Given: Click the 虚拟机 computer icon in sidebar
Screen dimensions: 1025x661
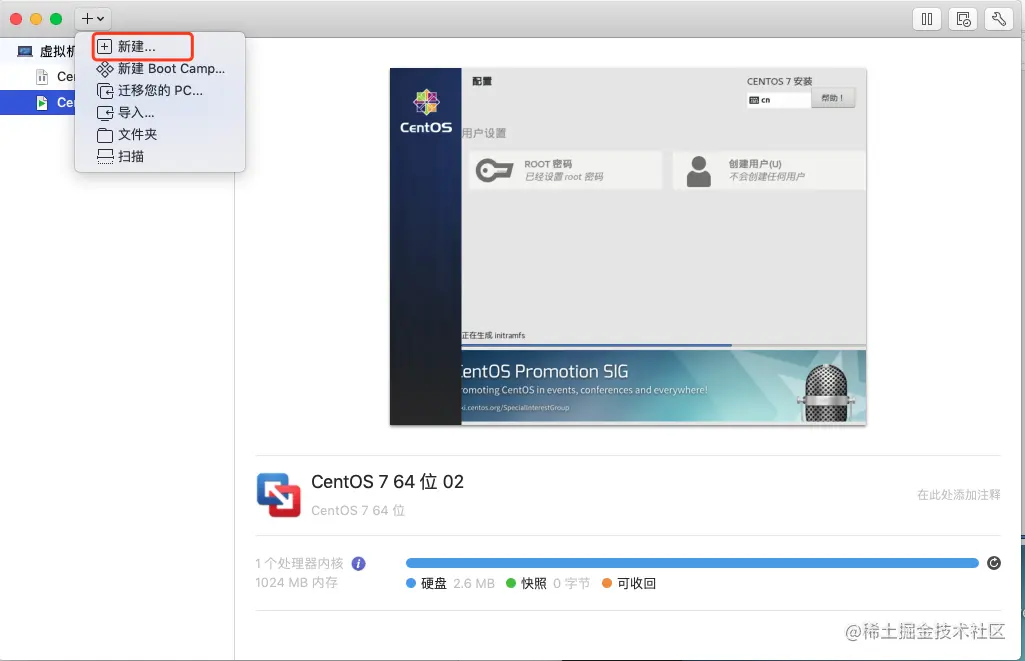Looking at the screenshot, I should 25,52.
